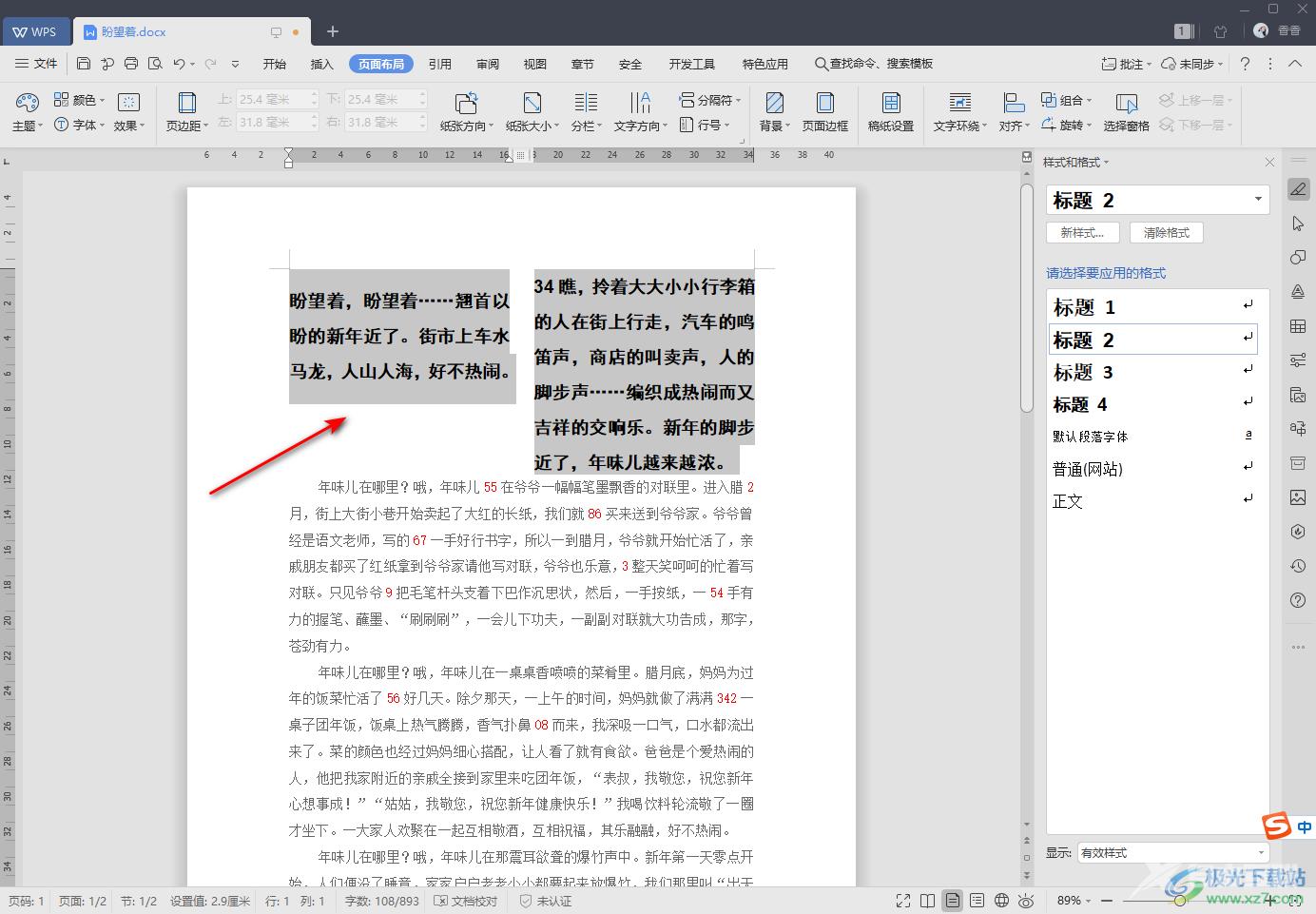Viewport: 1316px width, 914px height.
Task: Open the 对齐 (Align) tool
Action: [1014, 111]
